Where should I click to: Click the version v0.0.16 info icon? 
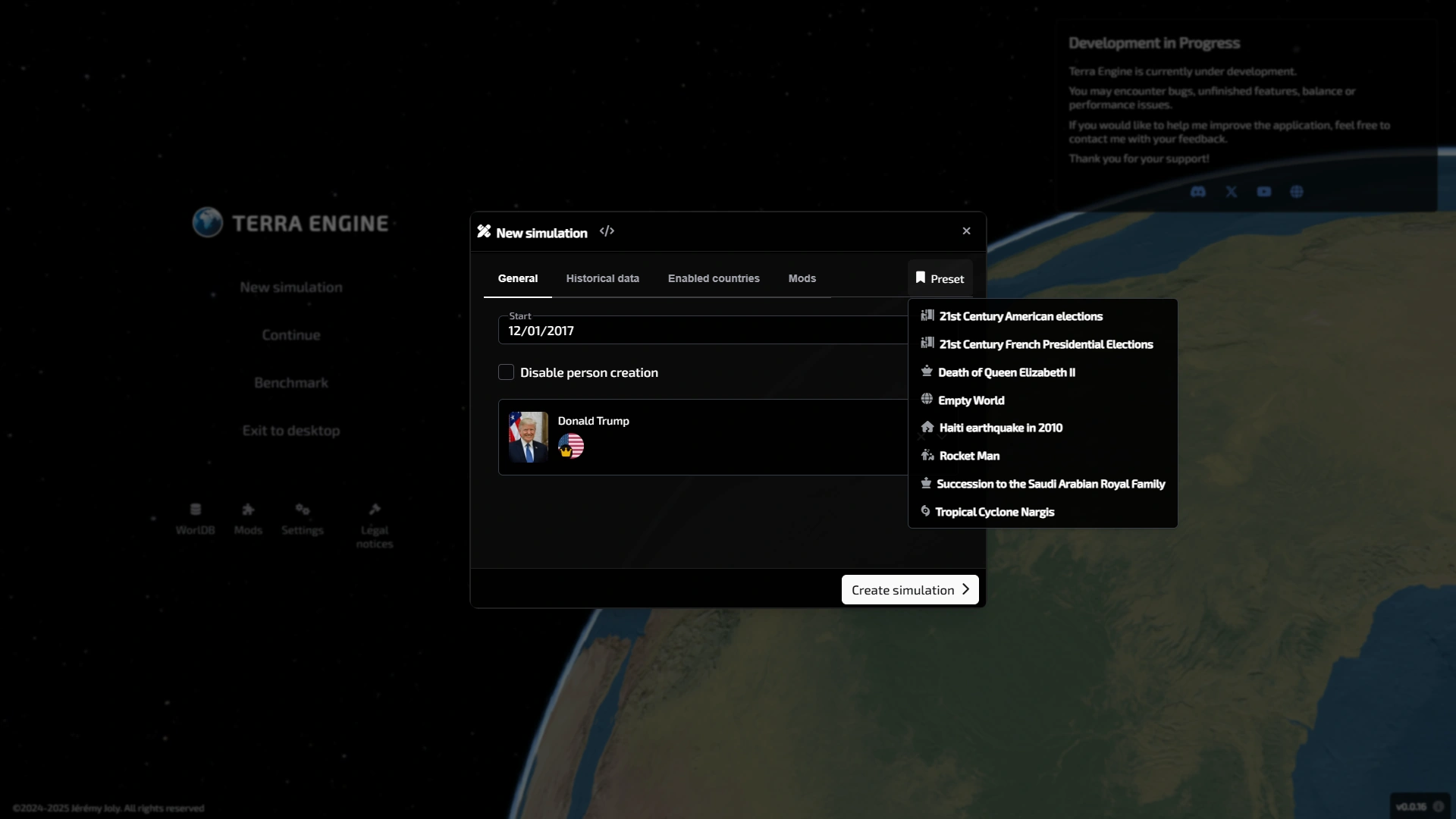point(1438,807)
